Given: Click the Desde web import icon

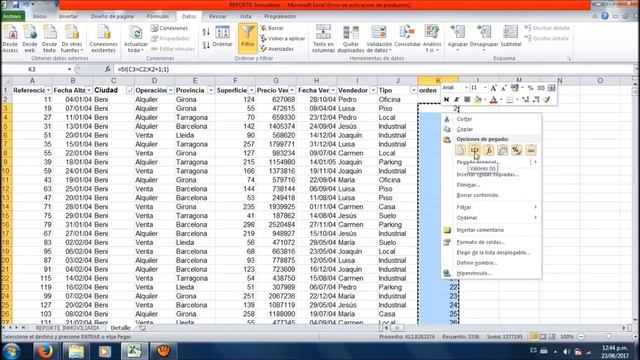Looking at the screenshot, I should (x=29, y=38).
